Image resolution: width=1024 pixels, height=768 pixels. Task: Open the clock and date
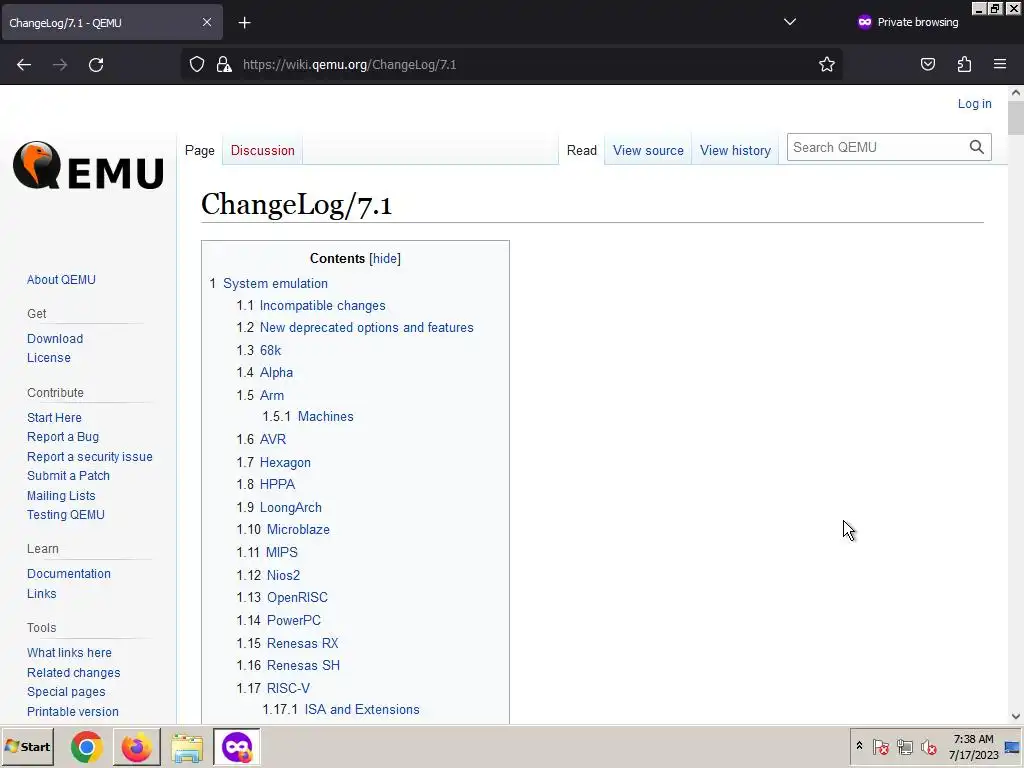coord(973,746)
